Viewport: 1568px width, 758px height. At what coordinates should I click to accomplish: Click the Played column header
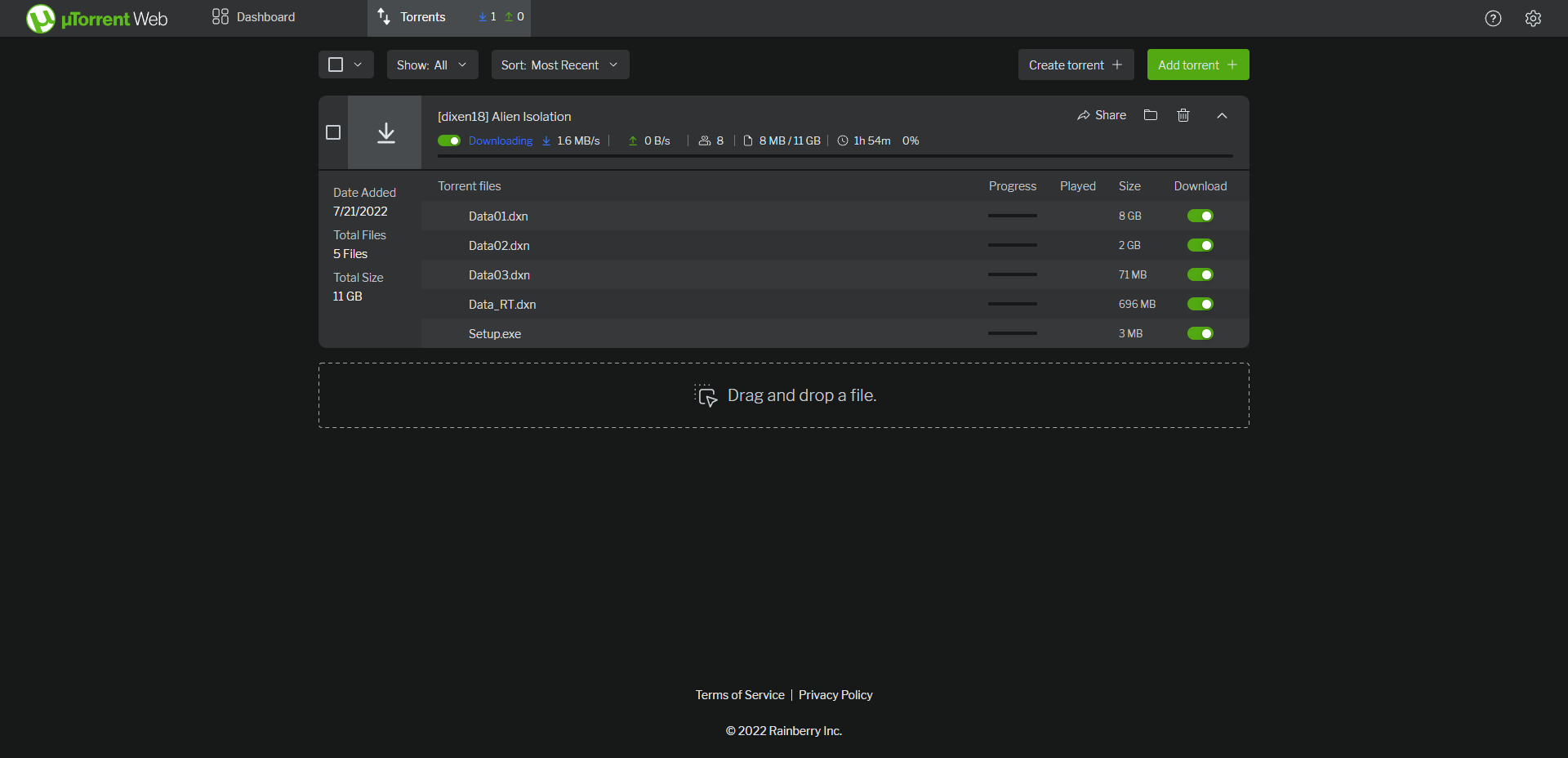pyautogui.click(x=1078, y=186)
